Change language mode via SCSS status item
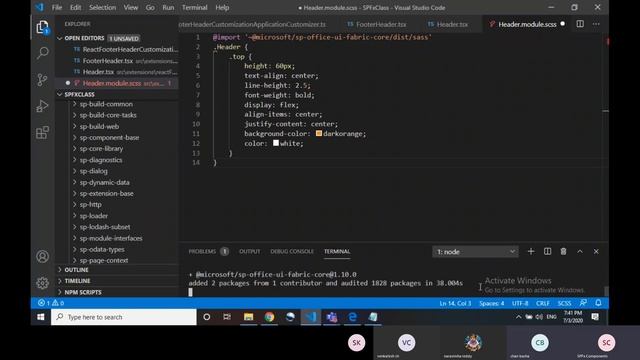640x360 pixels. (564, 303)
